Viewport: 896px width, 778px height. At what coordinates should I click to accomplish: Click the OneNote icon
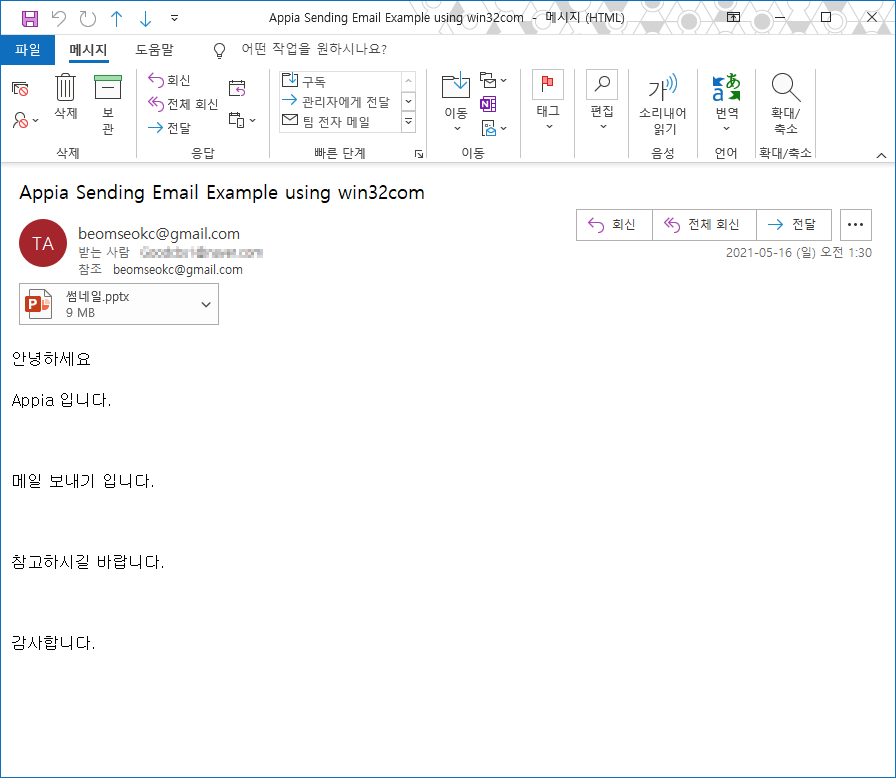click(488, 105)
